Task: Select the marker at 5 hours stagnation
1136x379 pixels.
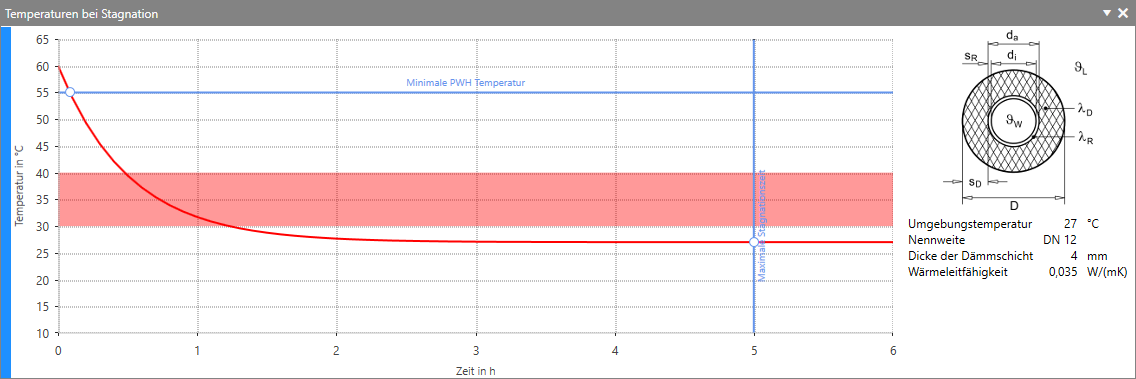Action: tap(754, 242)
